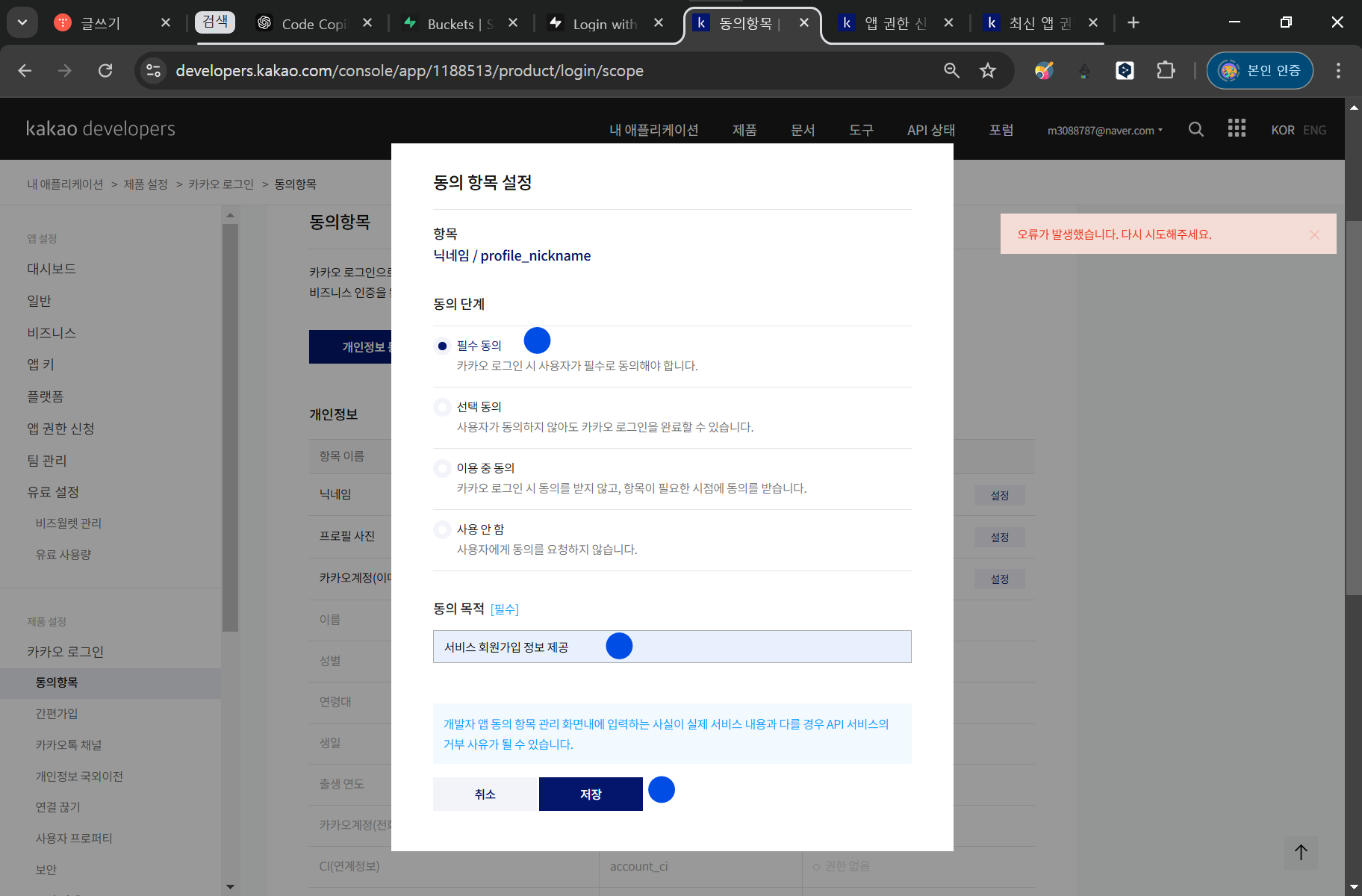Screen dimensions: 1362x896
Task: Go forward in browser history
Action: coord(65,70)
